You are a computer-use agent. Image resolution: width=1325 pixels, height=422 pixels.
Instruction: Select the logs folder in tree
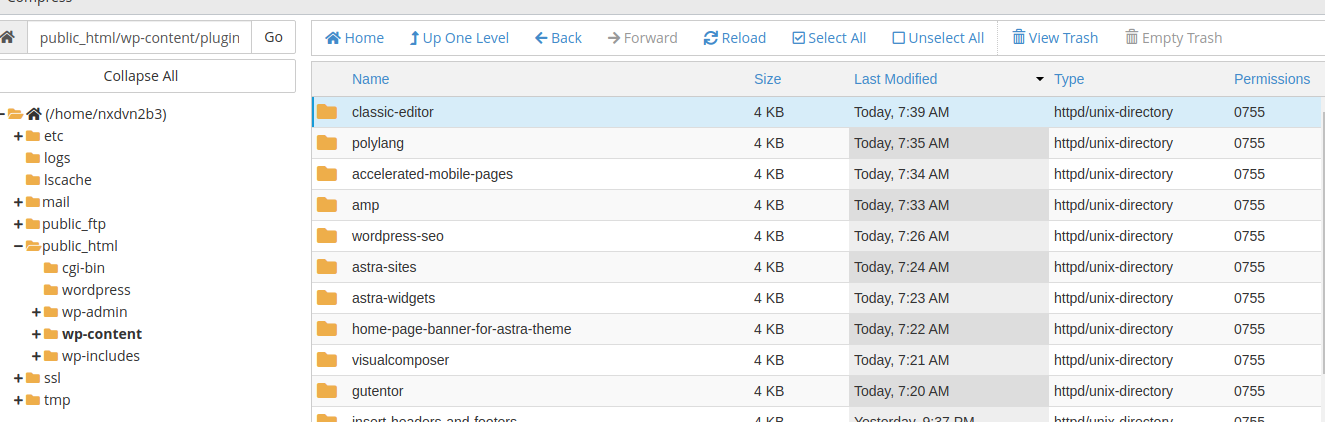coord(57,158)
